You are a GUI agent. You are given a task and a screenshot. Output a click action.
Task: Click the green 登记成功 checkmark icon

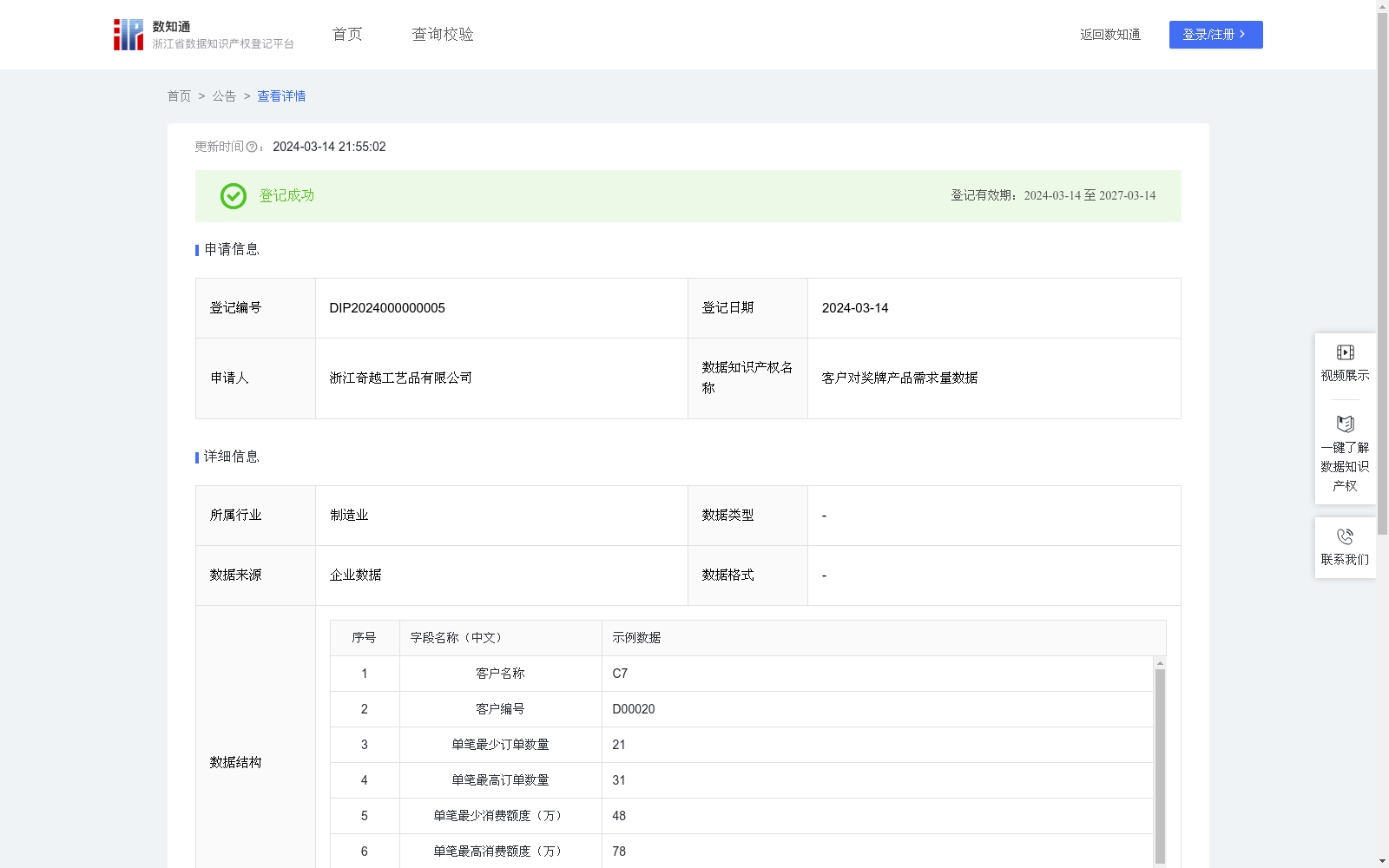tap(233, 196)
